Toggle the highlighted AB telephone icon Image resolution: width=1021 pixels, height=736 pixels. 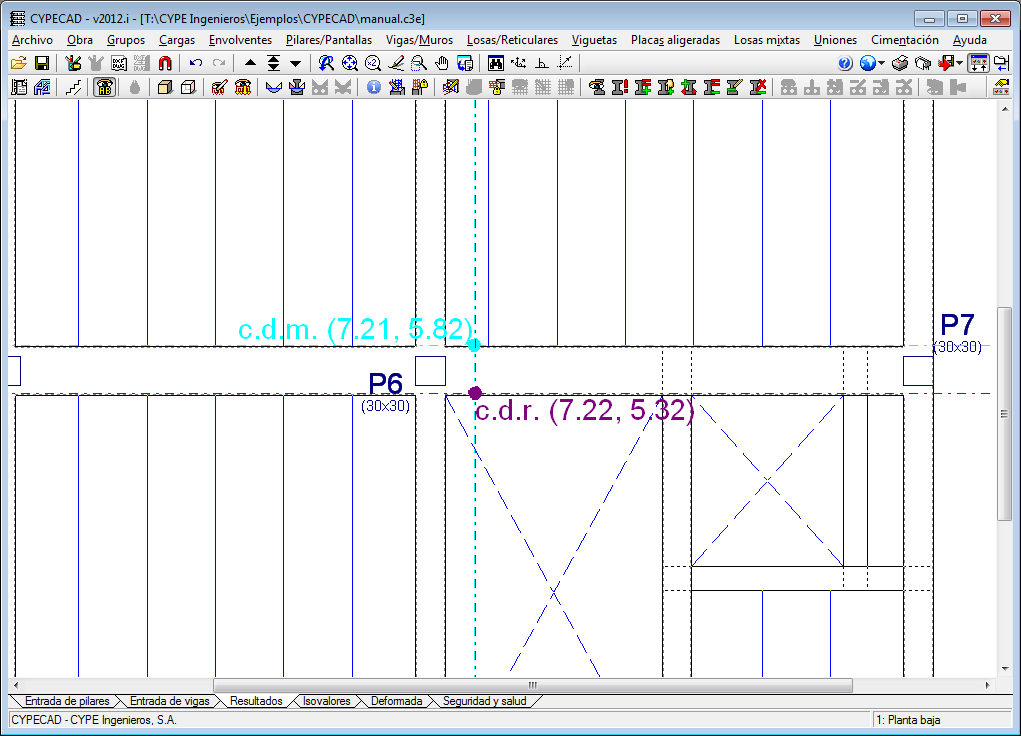coord(104,87)
